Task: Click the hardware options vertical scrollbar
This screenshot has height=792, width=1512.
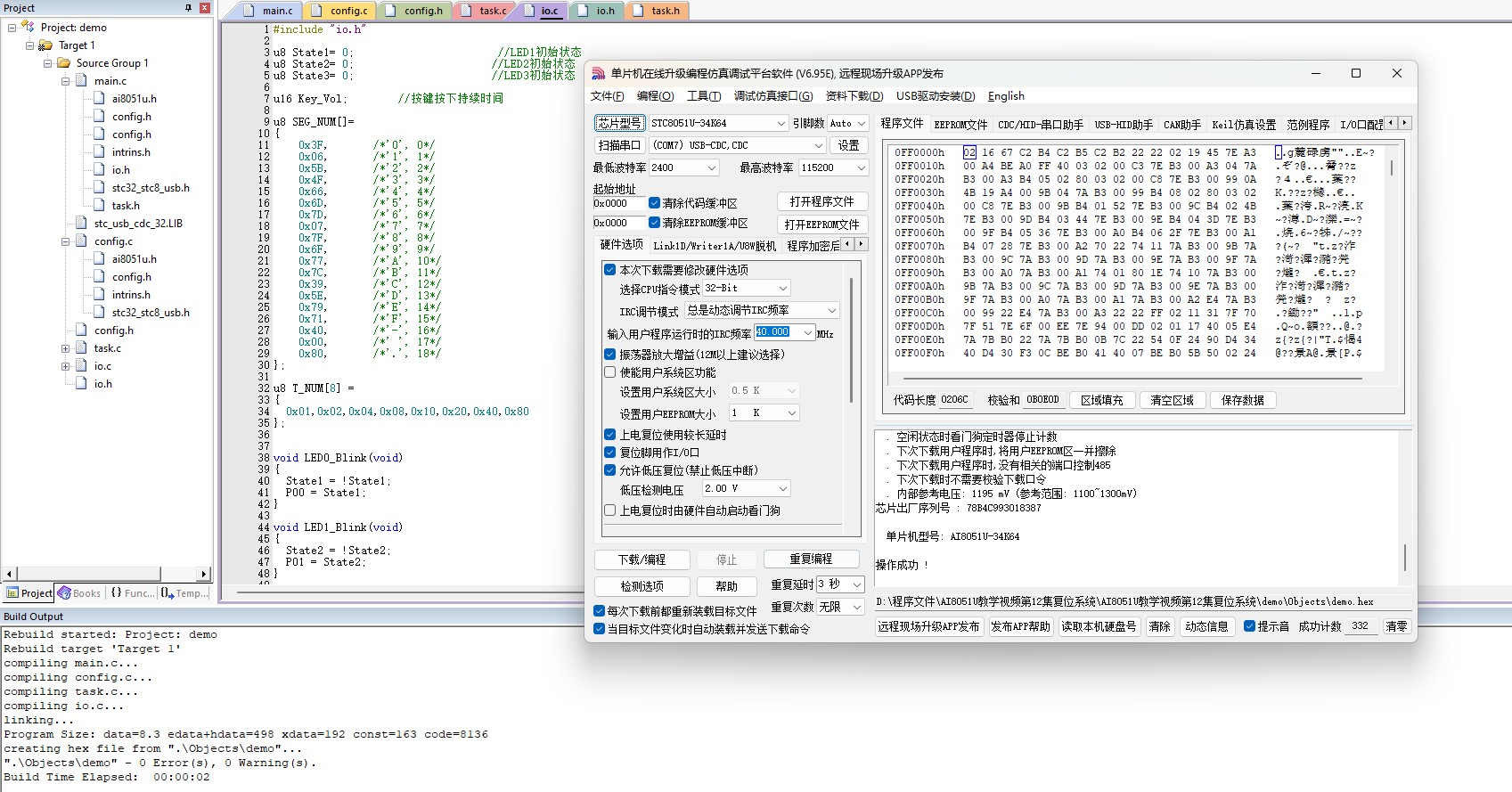Action: pyautogui.click(x=852, y=339)
